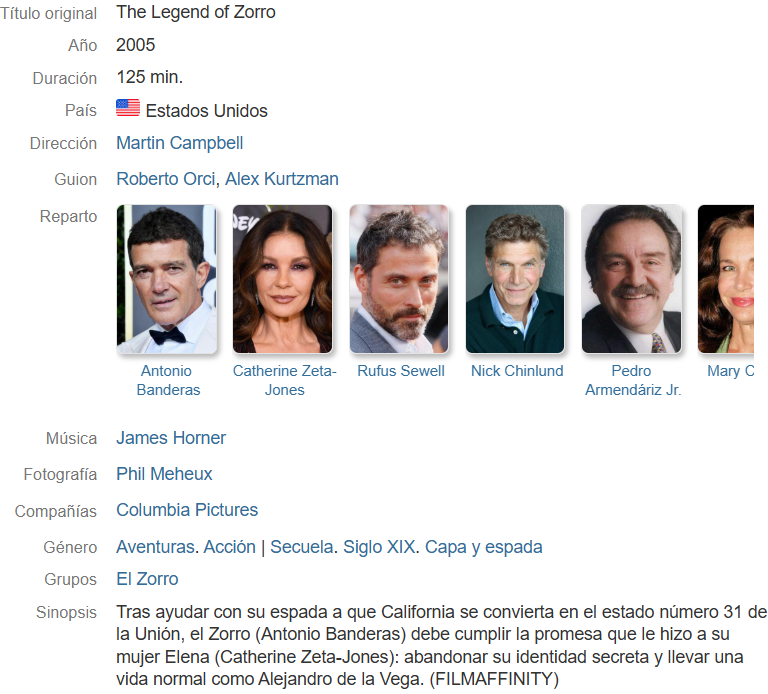Click the United States flag icon
Viewport: 768px width, 694px height.
128,108
